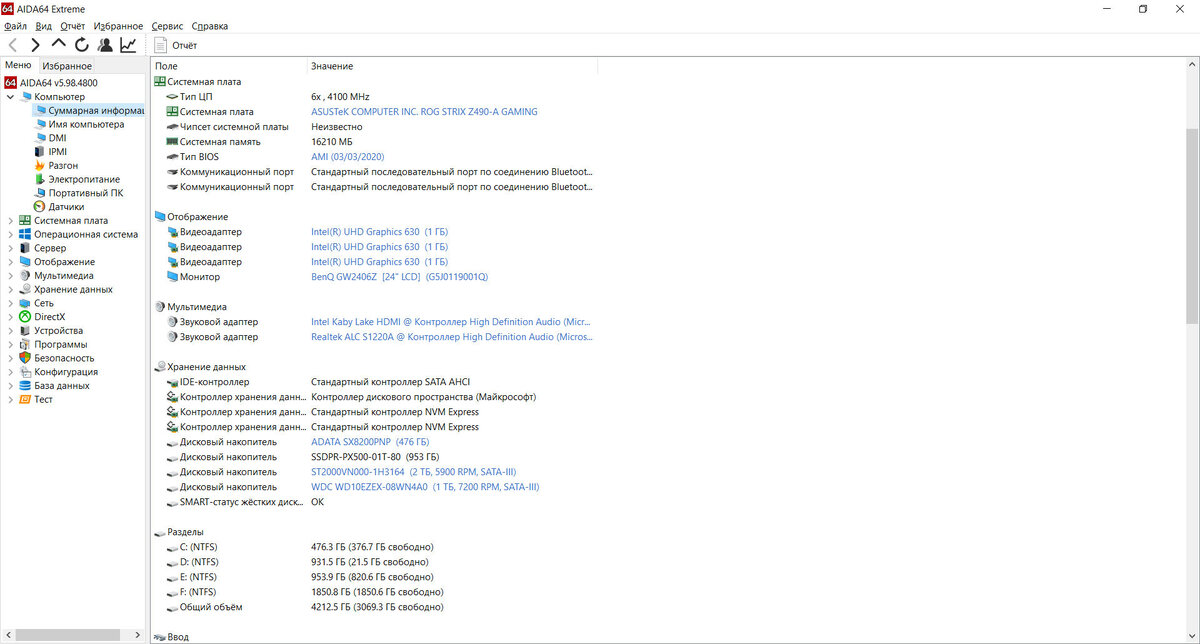Click the vertical scrollbar in details pane
Viewport: 1200px width, 644px height.
click(1192, 225)
